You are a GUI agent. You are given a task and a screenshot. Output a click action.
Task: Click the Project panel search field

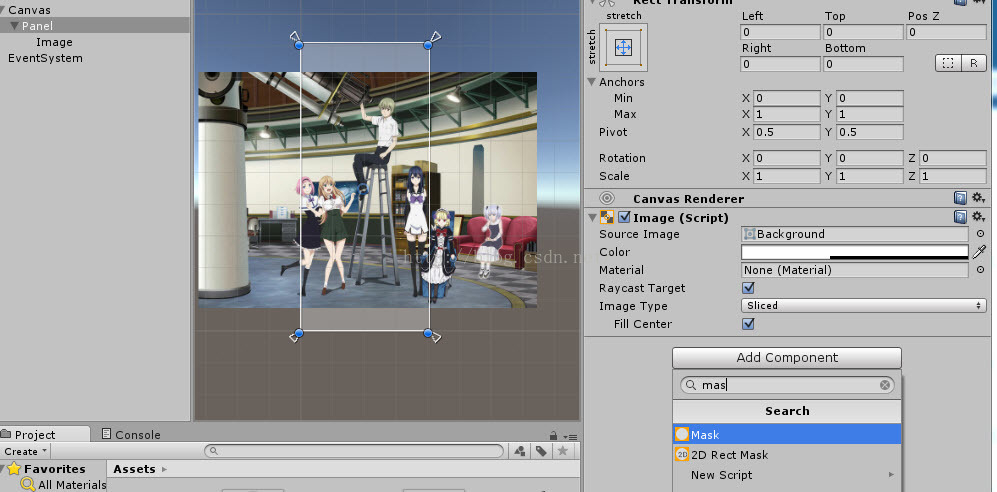pyautogui.click(x=354, y=451)
